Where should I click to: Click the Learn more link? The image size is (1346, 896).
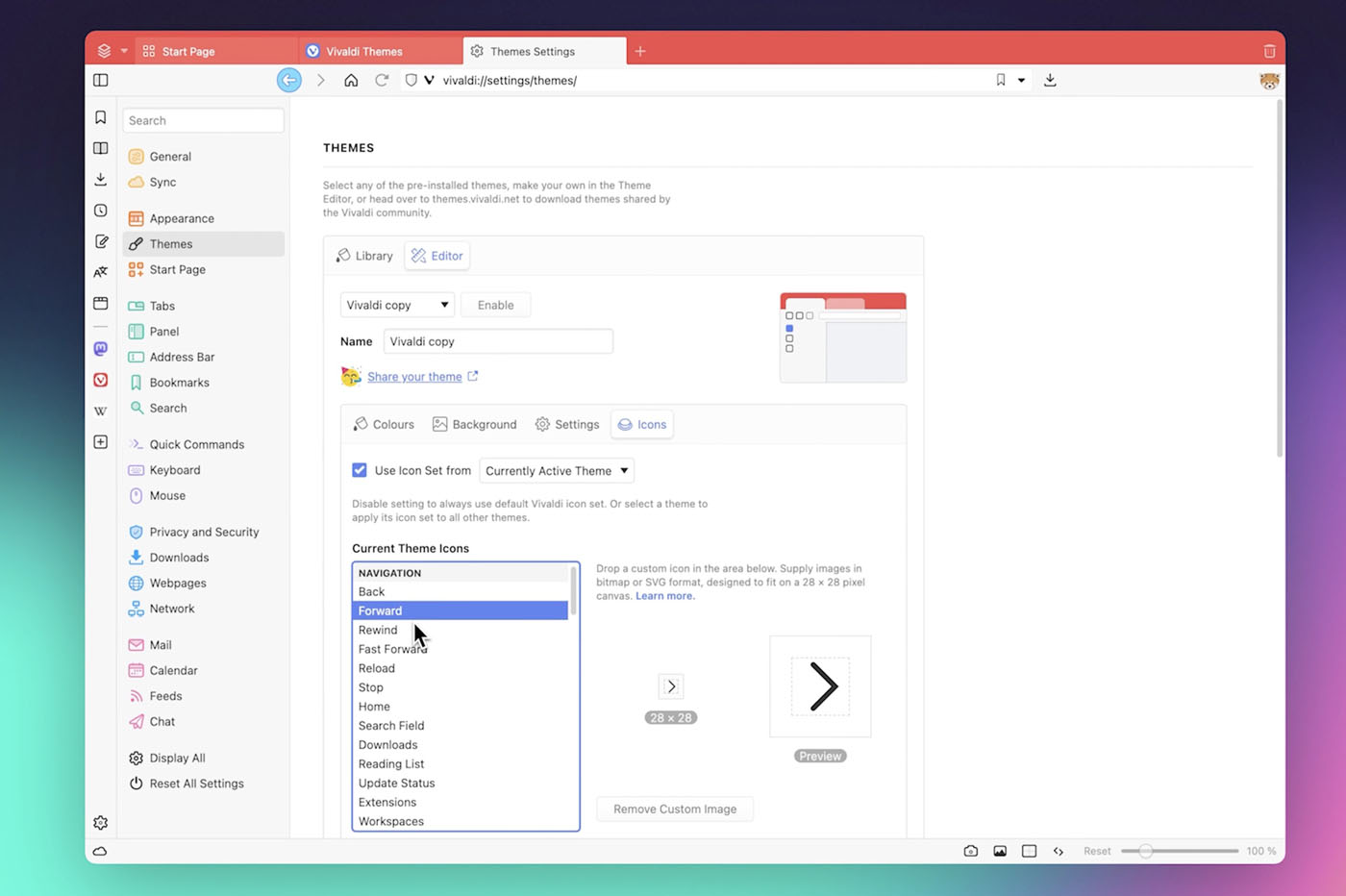664,596
